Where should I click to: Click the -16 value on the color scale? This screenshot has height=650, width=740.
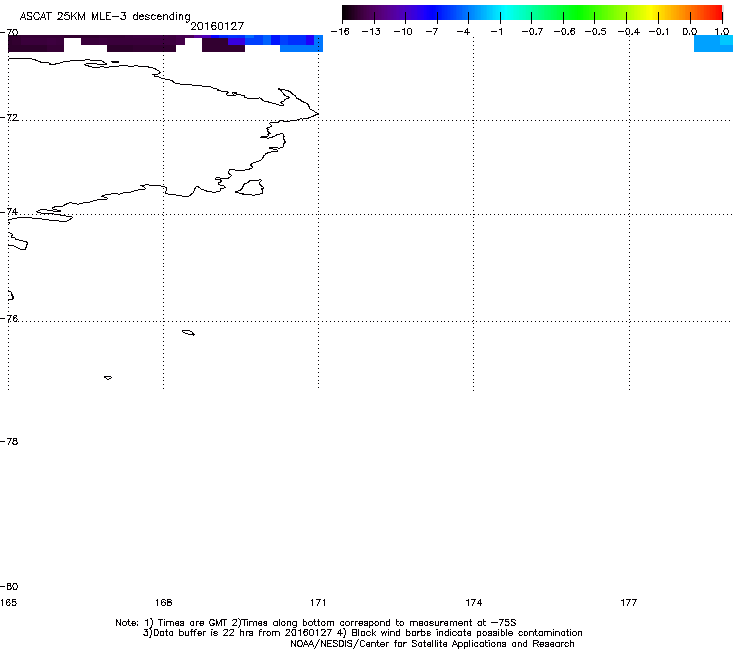tap(340, 32)
